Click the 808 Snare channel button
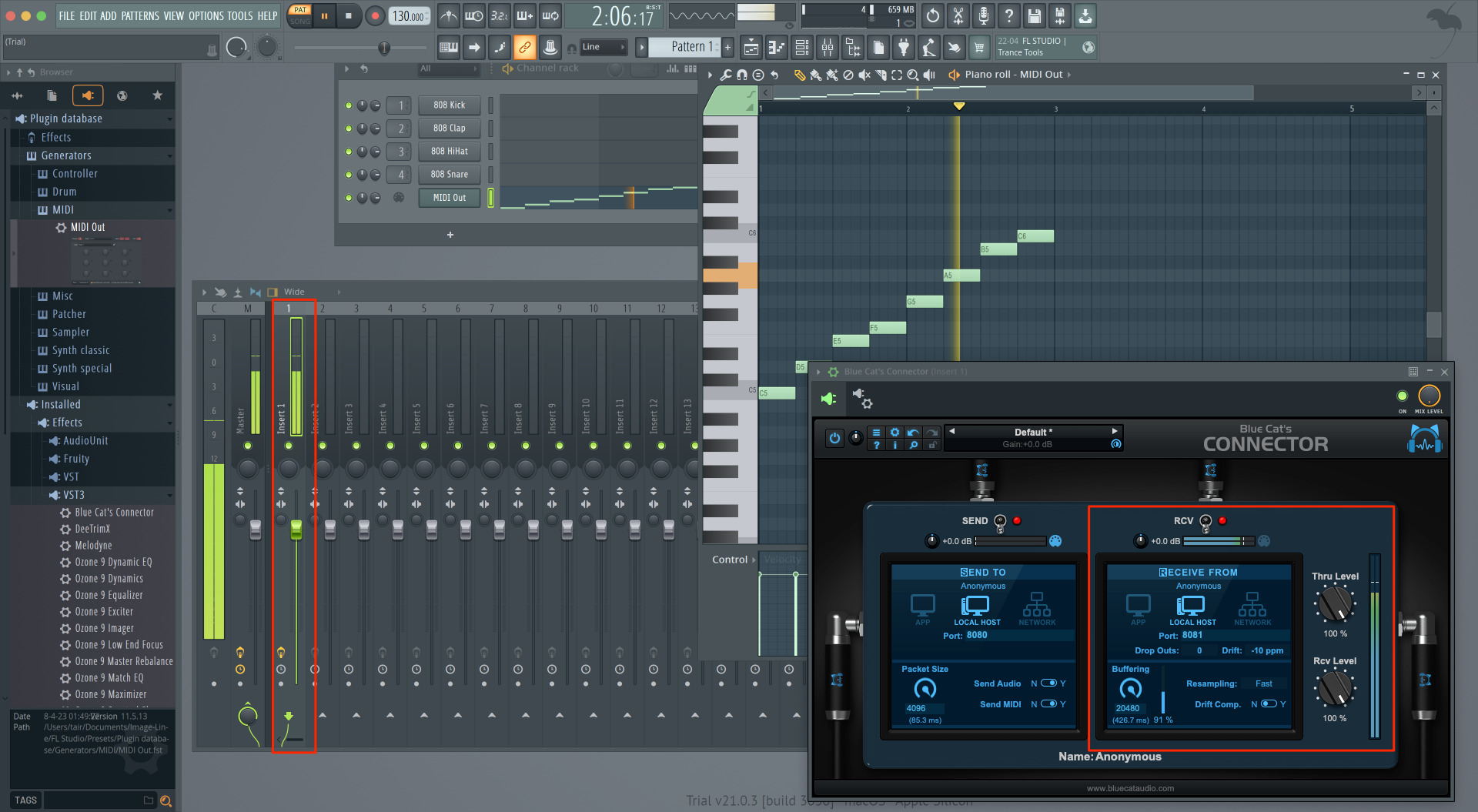 tap(449, 175)
